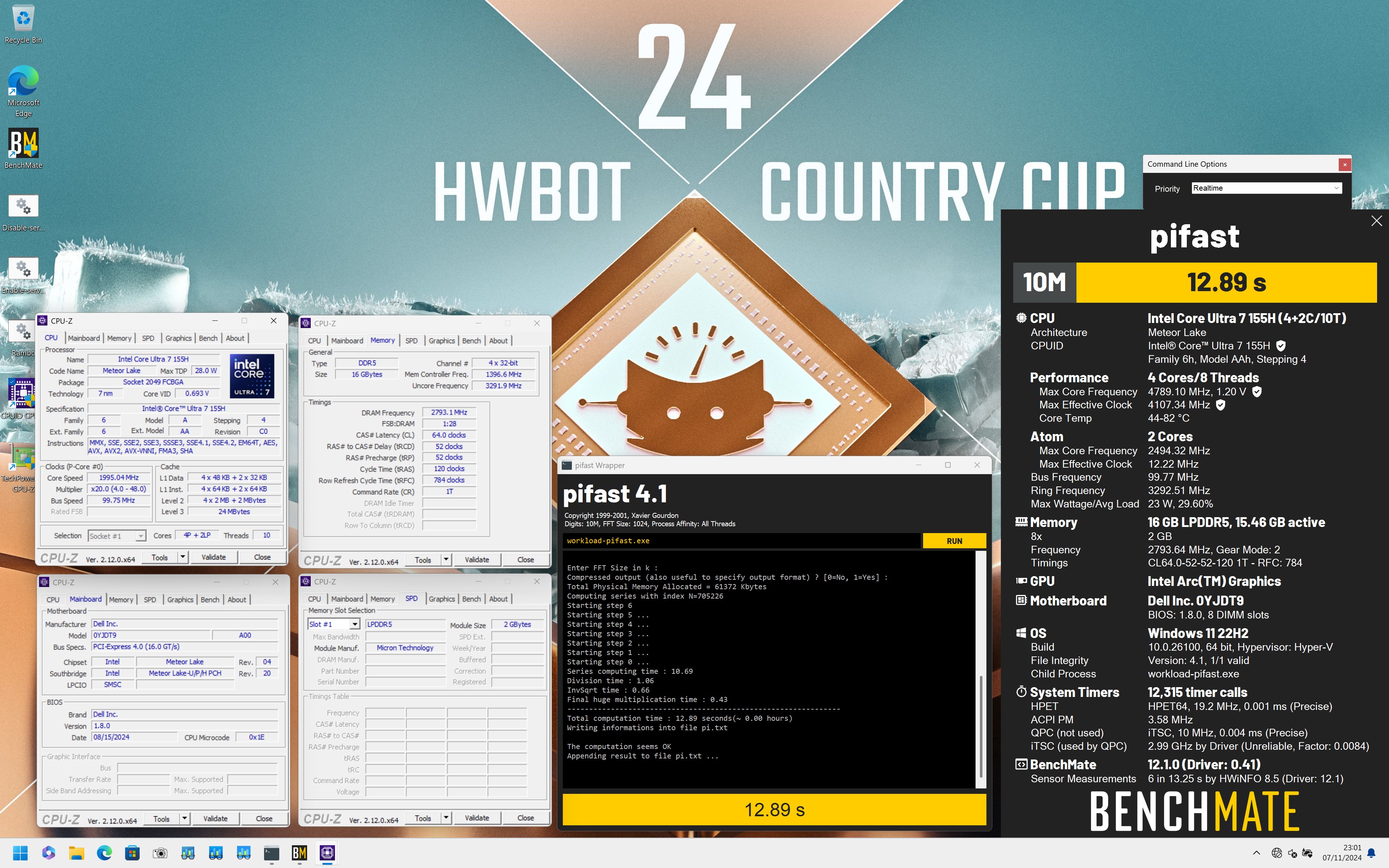Screen dimensions: 1389x868
Task: Open the BenchMate desktop shortcut
Action: click(23, 148)
